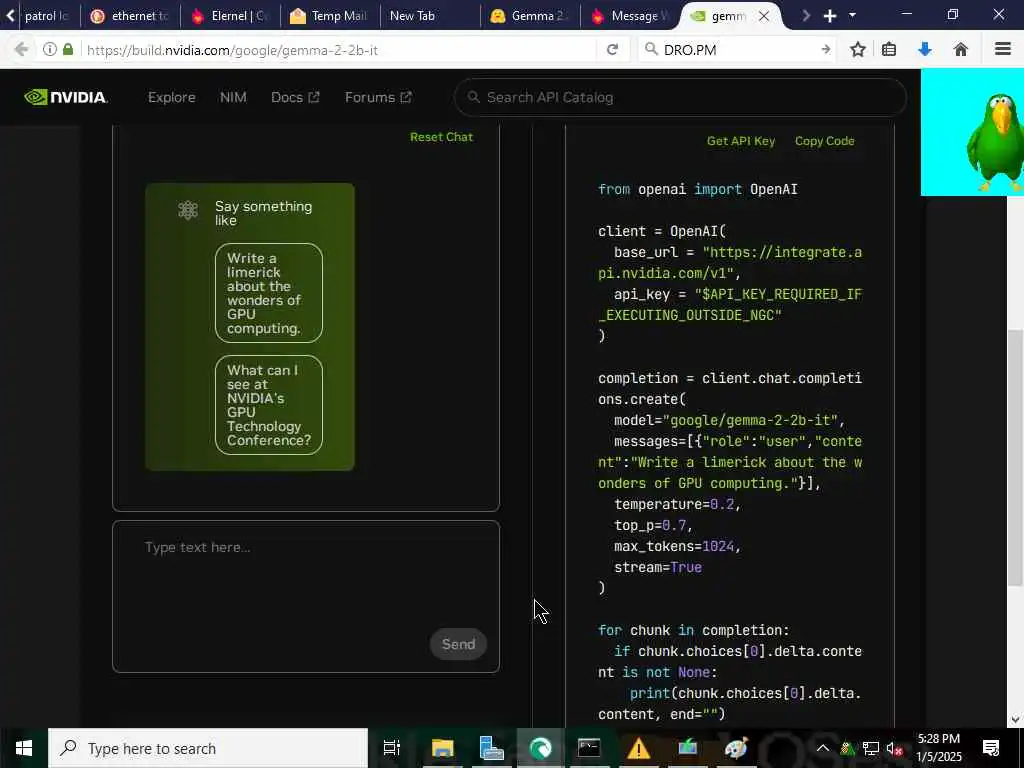Open the notification center icon
The width and height of the screenshot is (1024, 768).
(991, 748)
